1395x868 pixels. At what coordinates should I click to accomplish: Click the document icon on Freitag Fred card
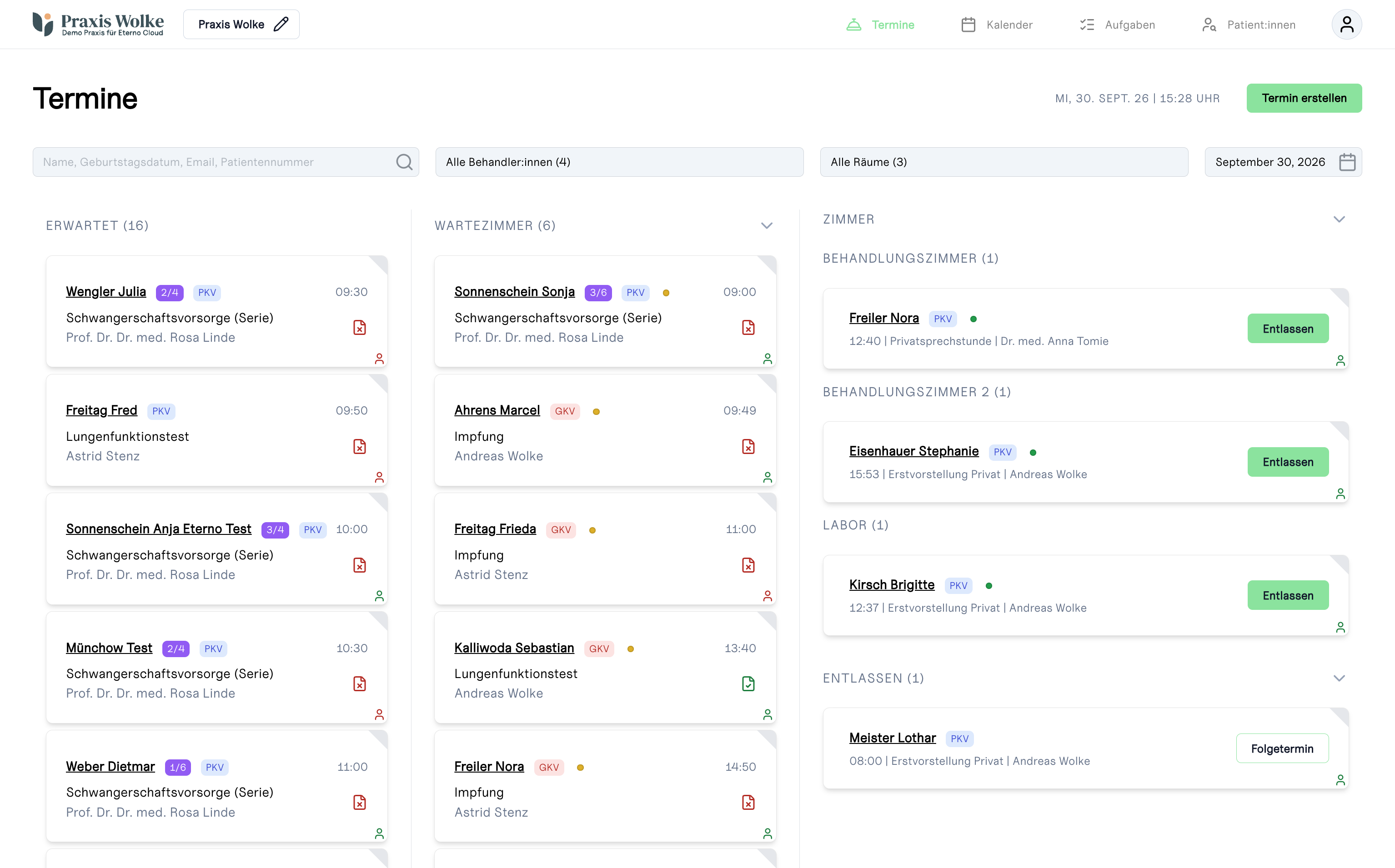(x=360, y=446)
